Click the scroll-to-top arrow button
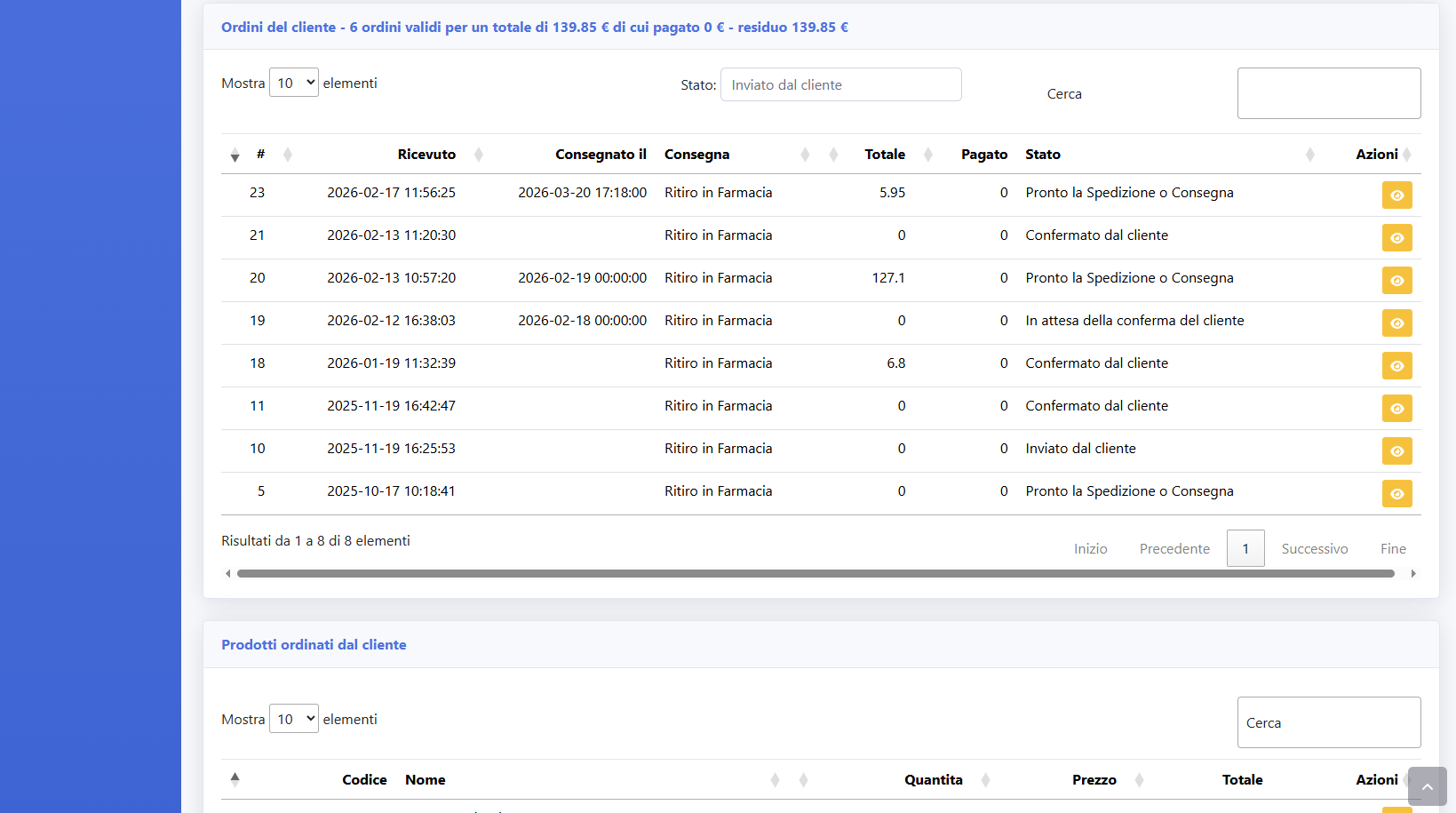The height and width of the screenshot is (813, 1456). 1427,786
